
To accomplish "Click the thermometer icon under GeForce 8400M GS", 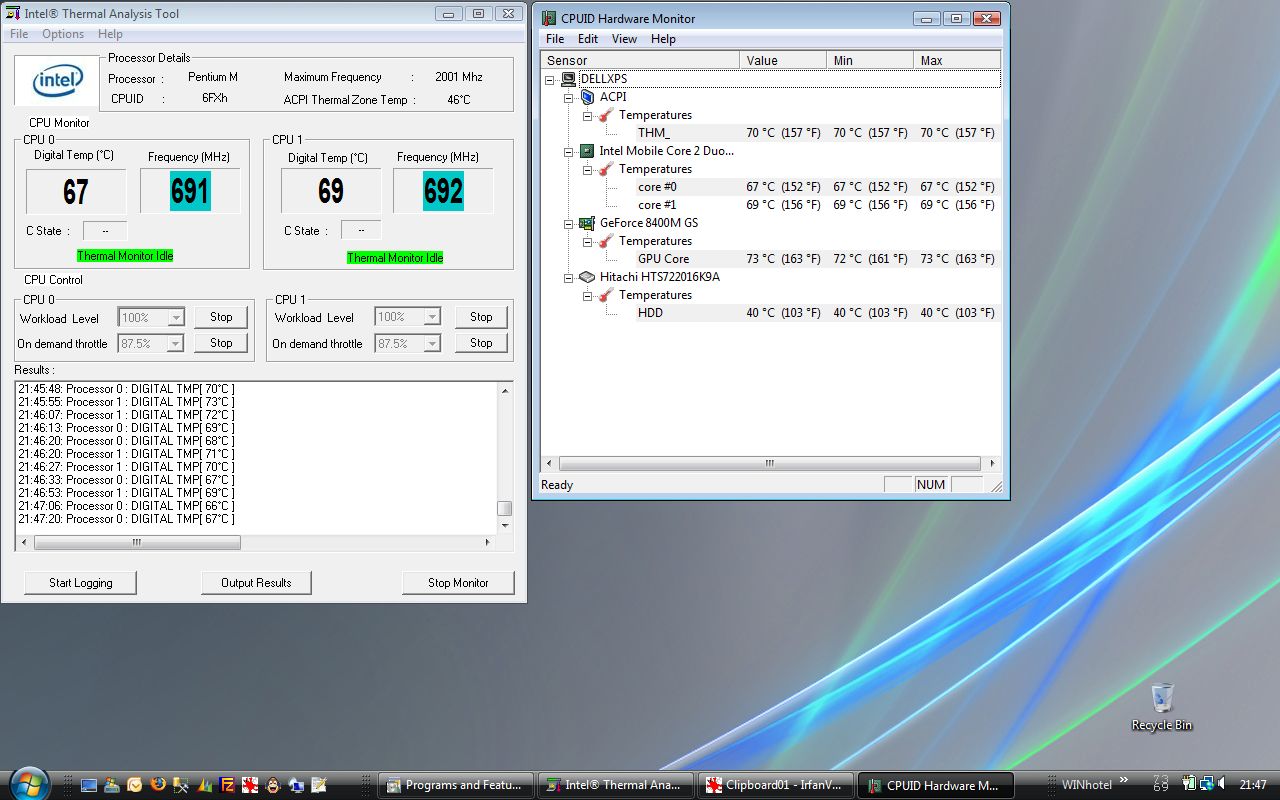I will 606,241.
